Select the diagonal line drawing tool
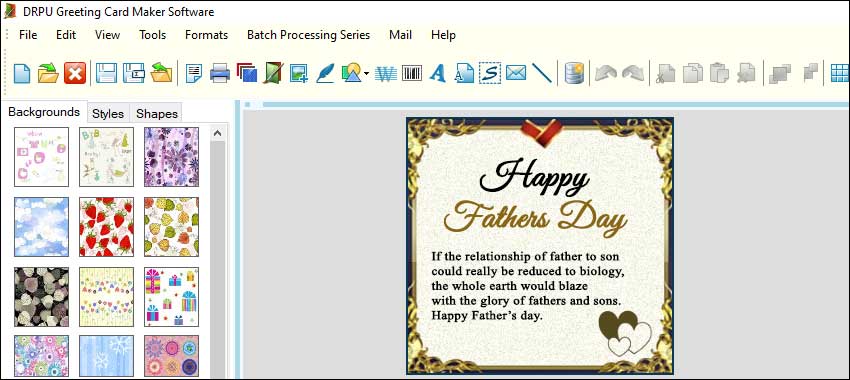The height and width of the screenshot is (380, 850). 542,73
